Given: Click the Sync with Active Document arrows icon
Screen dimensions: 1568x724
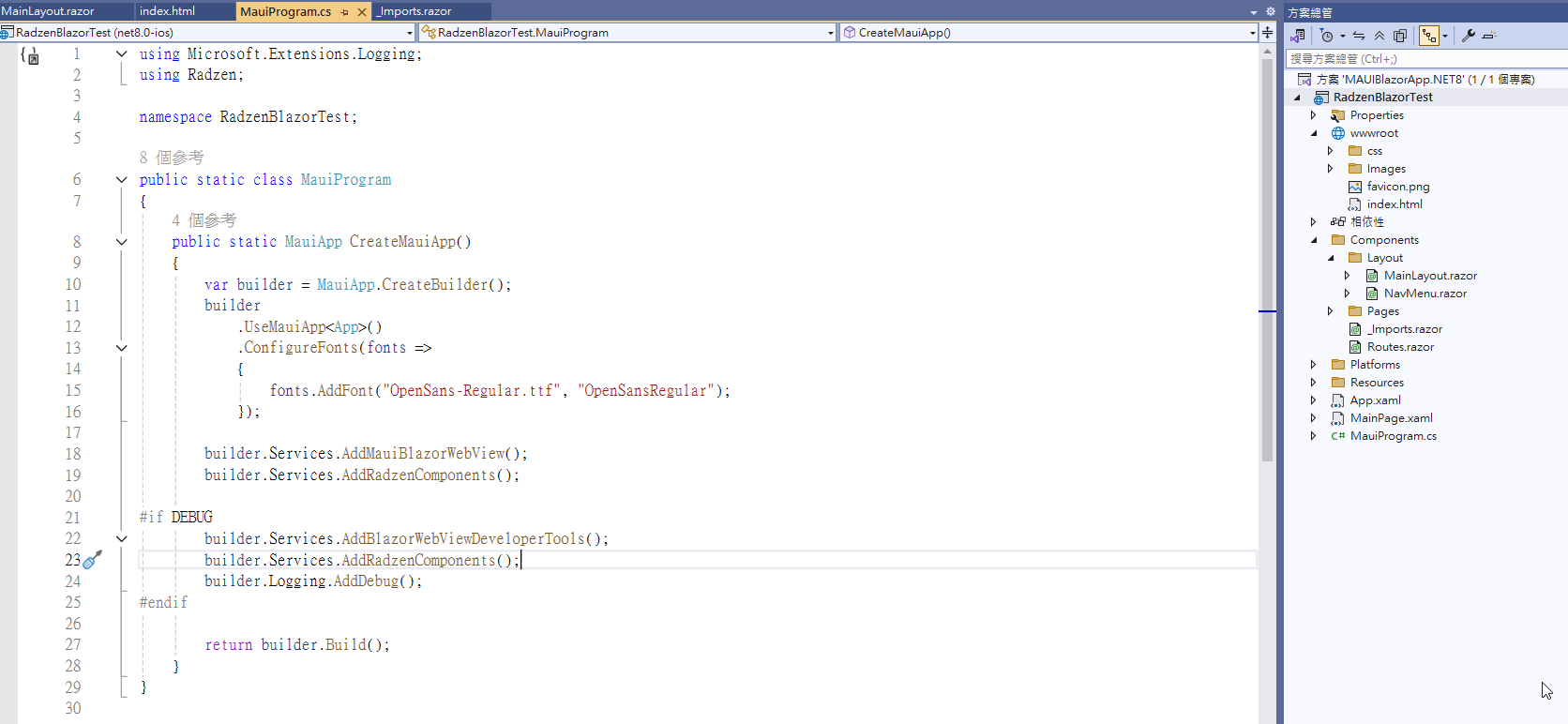Looking at the screenshot, I should 1359,36.
